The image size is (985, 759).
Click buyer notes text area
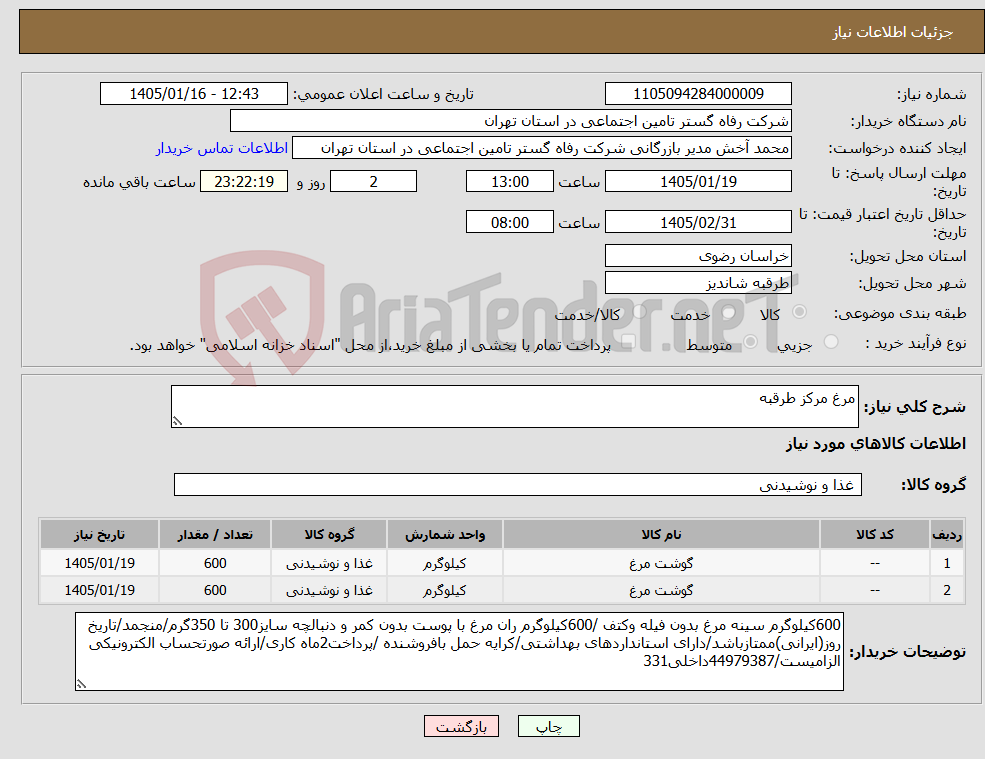coord(459,652)
